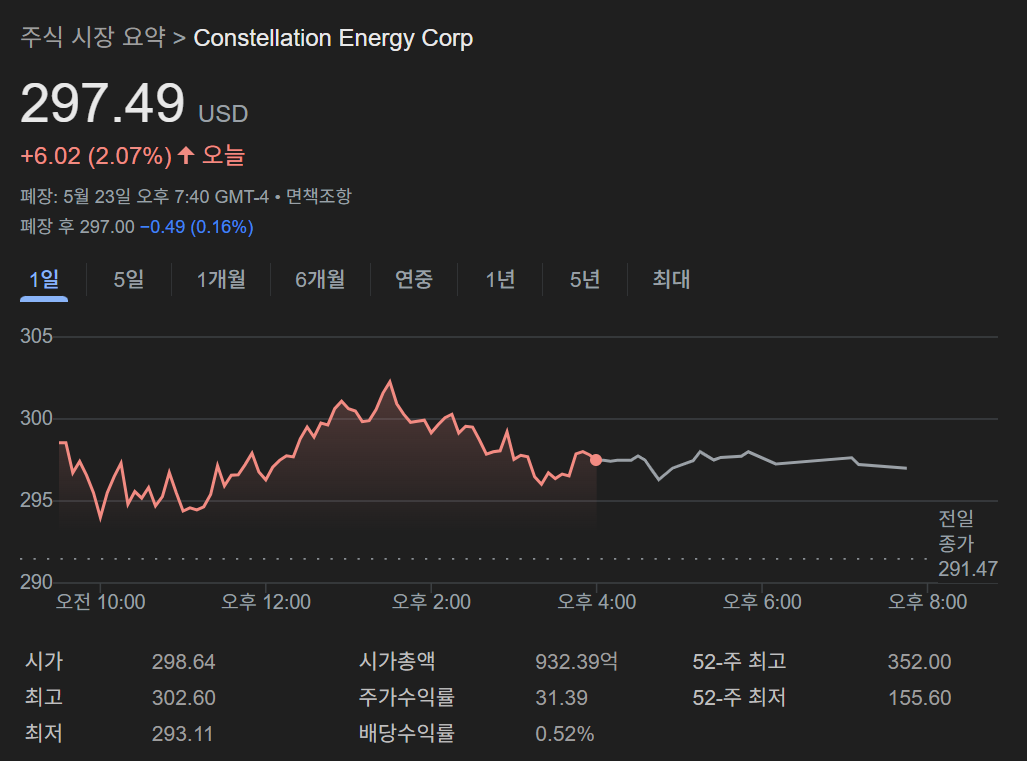
Task: Switch to the 5일 tab
Action: click(x=128, y=280)
